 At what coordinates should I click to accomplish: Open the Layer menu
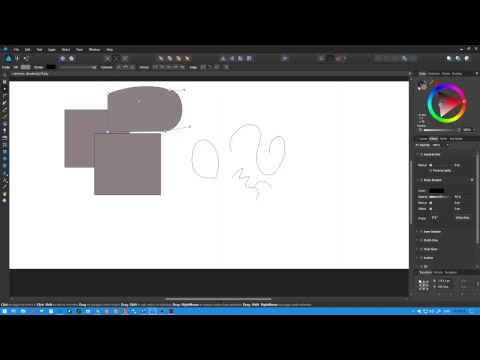click(x=52, y=49)
